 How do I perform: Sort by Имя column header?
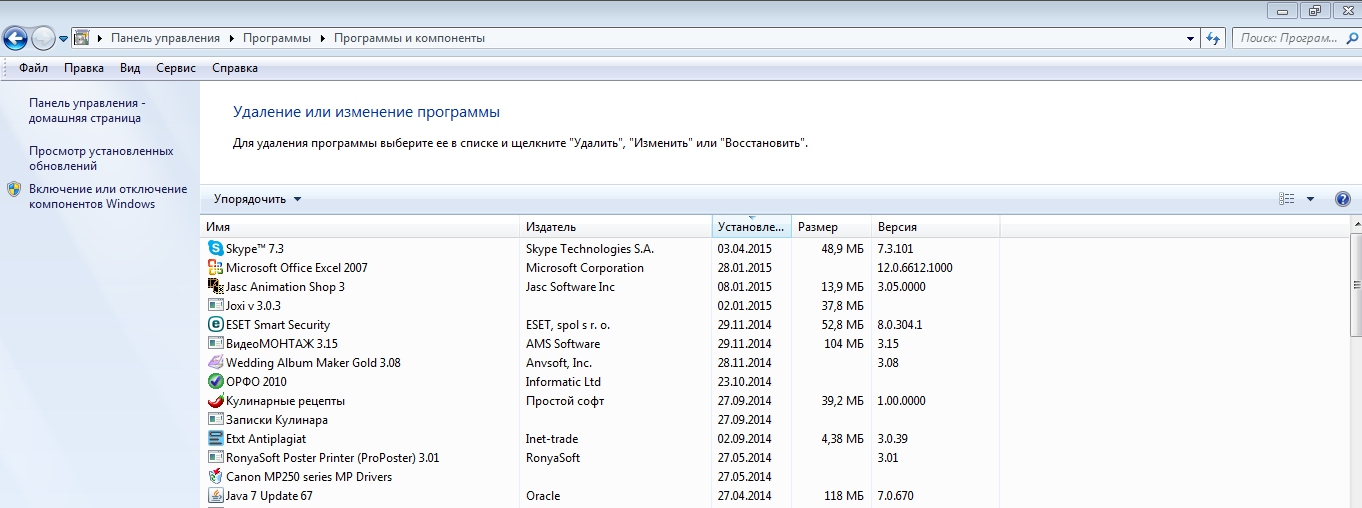pyautogui.click(x=361, y=227)
